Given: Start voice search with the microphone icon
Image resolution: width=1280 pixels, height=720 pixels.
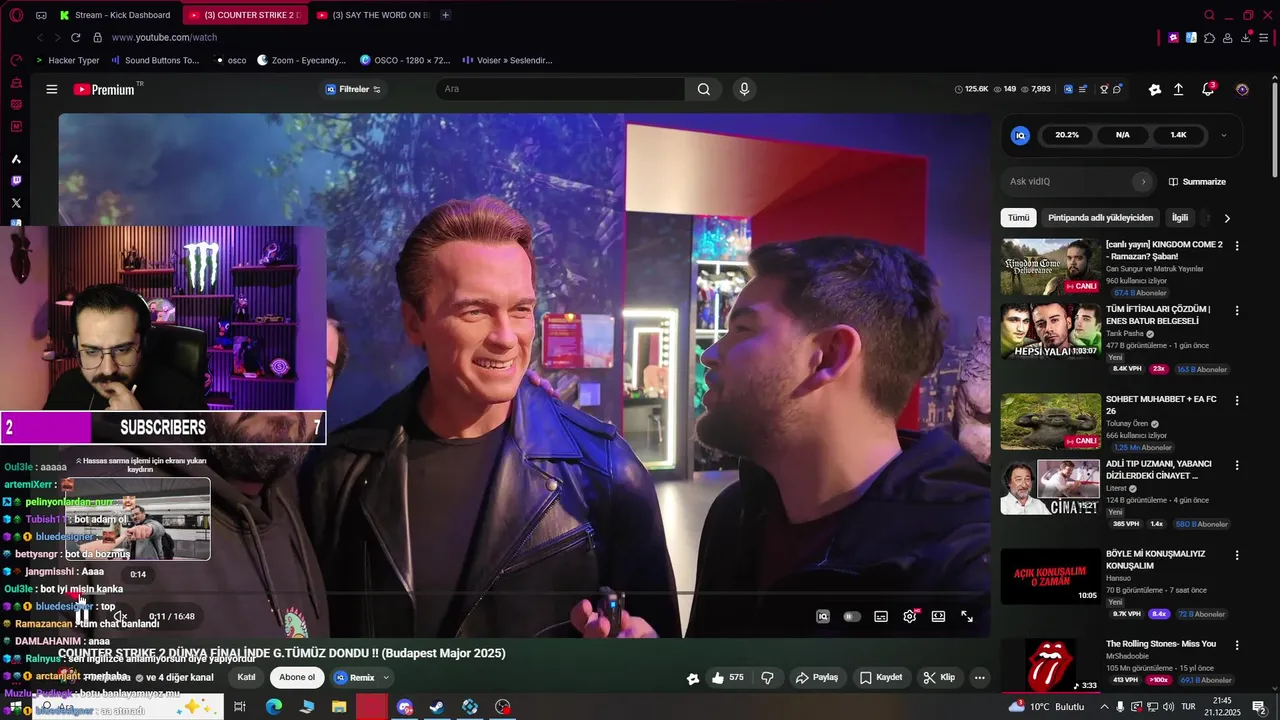Looking at the screenshot, I should (744, 89).
